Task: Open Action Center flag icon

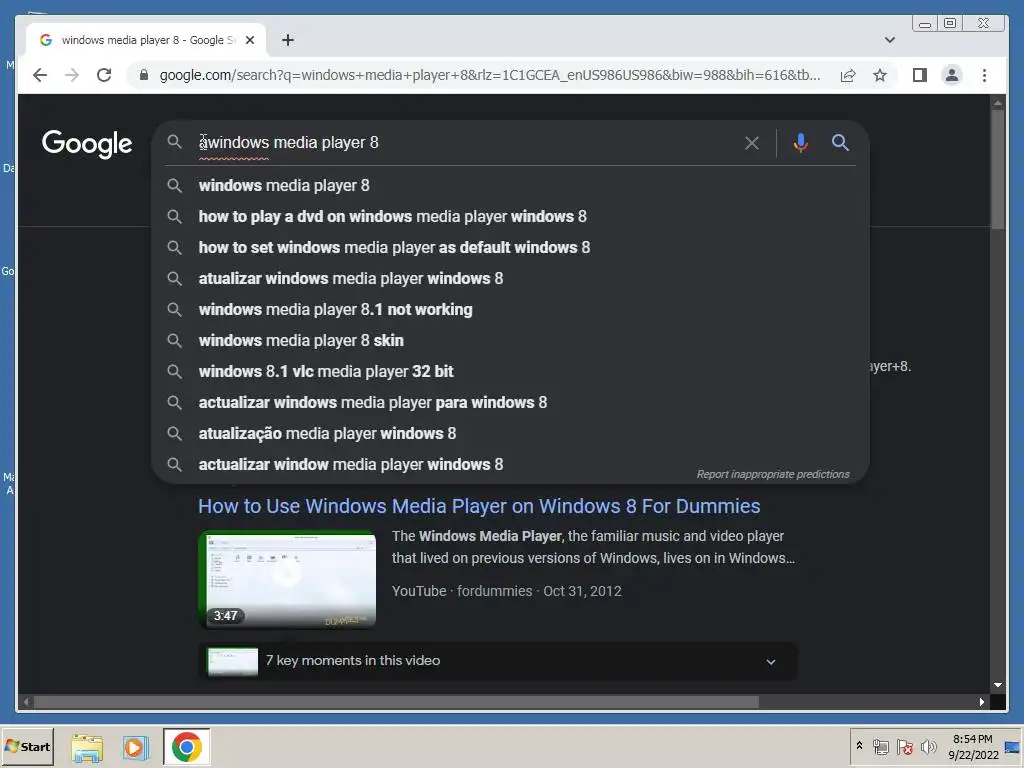Action: click(x=904, y=747)
